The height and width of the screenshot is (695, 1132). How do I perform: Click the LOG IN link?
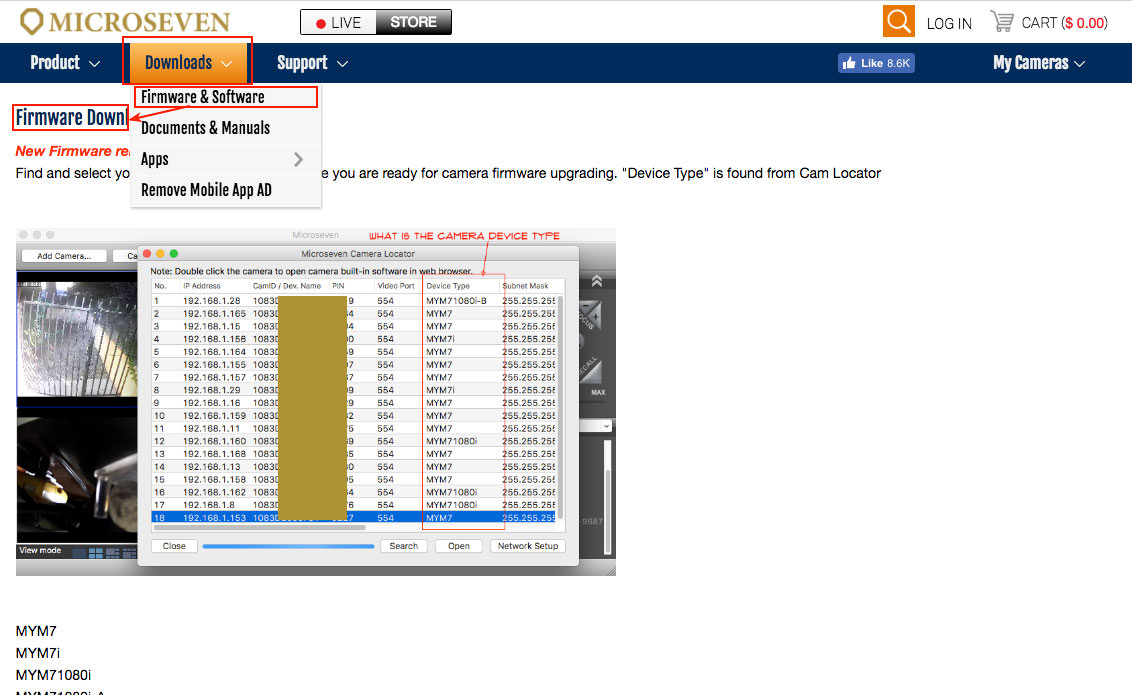[949, 23]
